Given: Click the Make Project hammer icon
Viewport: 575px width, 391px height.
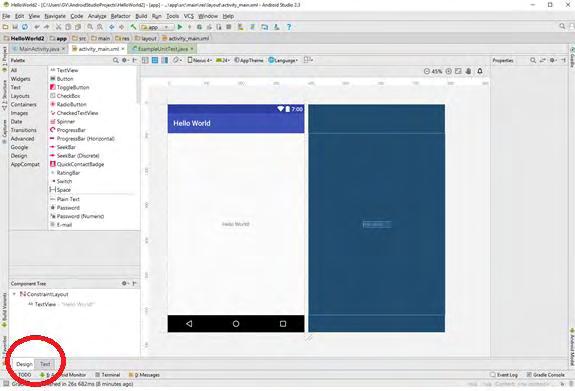Looking at the screenshot, I should (x=133, y=27).
